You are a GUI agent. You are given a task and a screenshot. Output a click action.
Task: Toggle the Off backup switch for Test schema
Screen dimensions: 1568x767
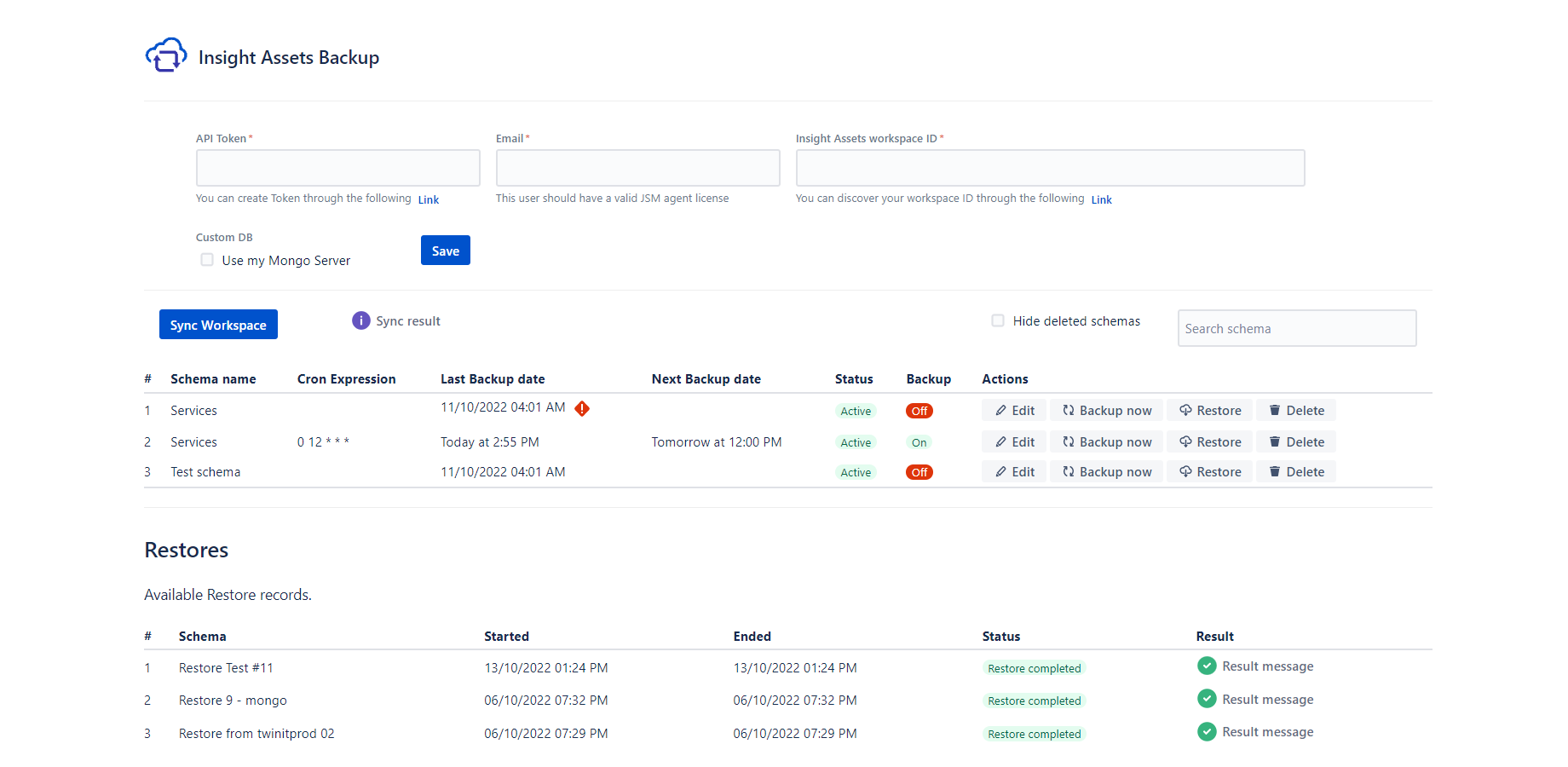coord(919,472)
